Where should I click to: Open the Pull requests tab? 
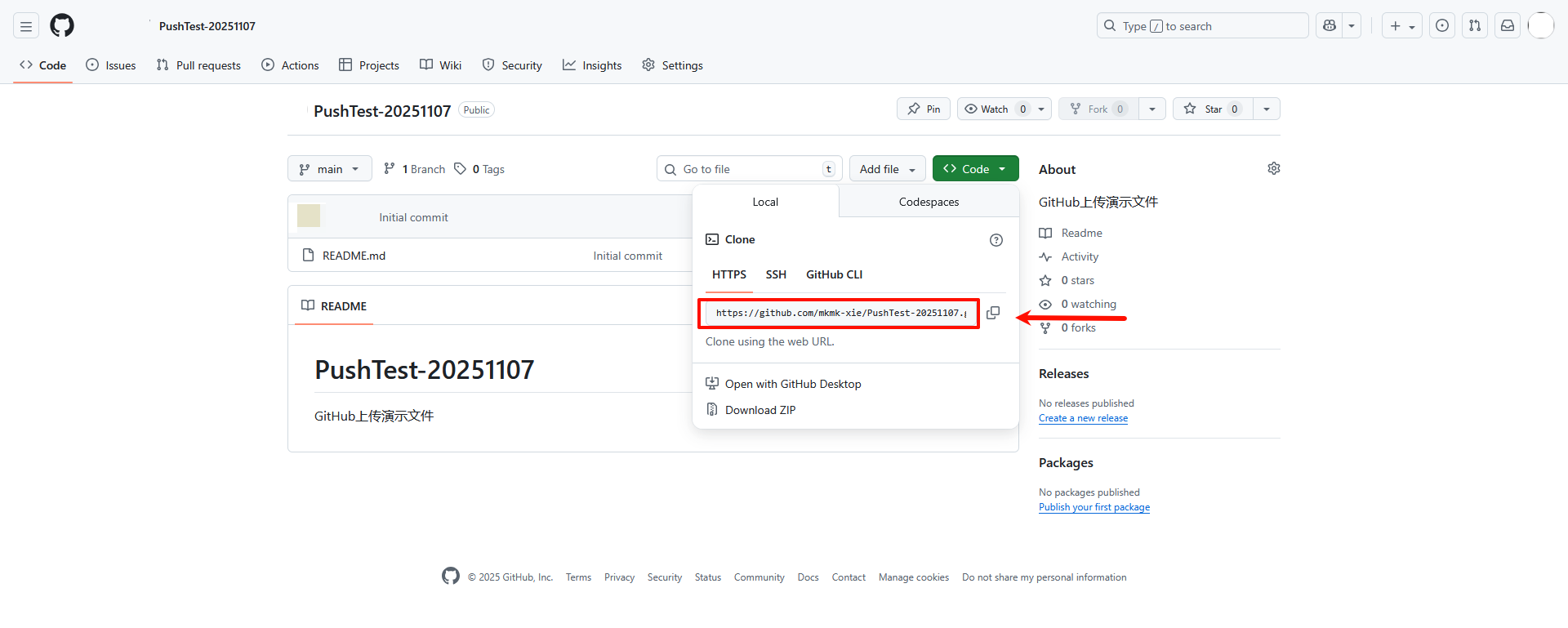point(198,65)
